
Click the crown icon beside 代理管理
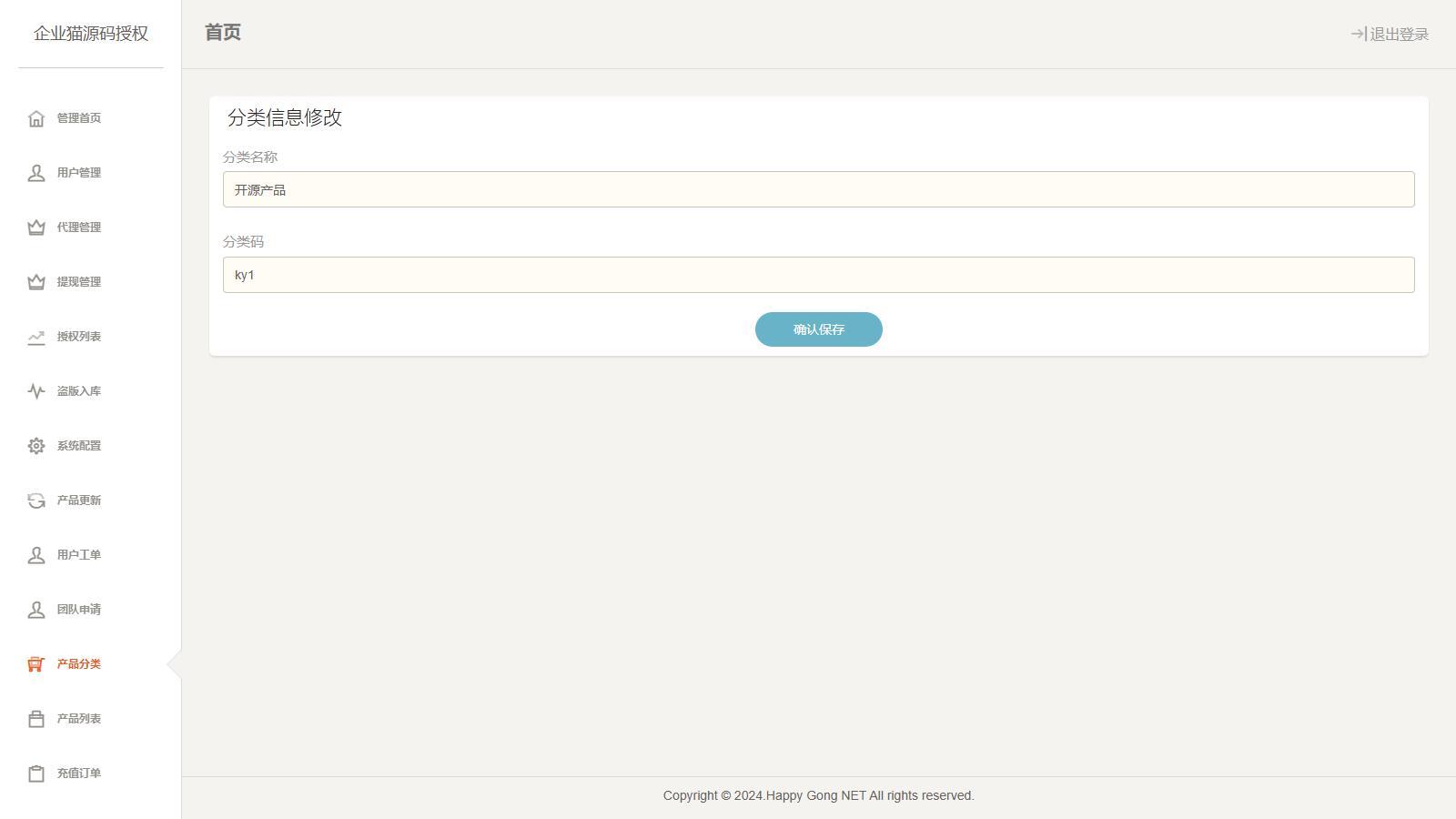coord(36,227)
